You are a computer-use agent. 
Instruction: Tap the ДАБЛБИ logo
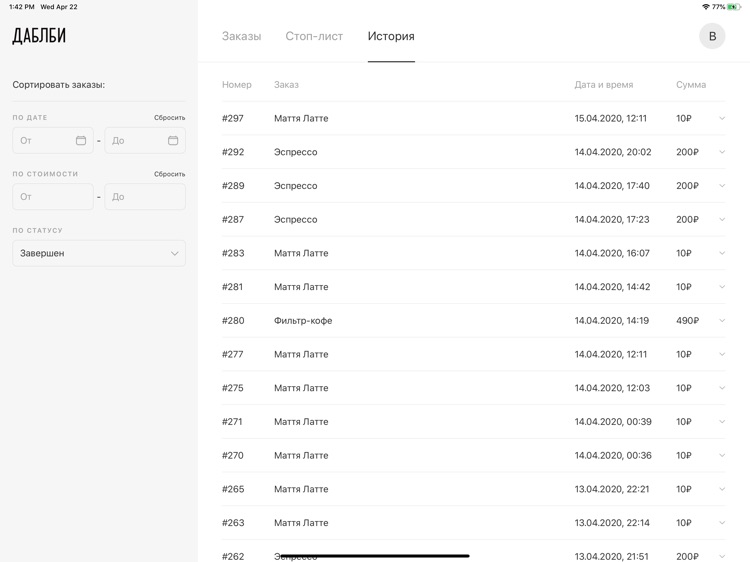[39, 36]
